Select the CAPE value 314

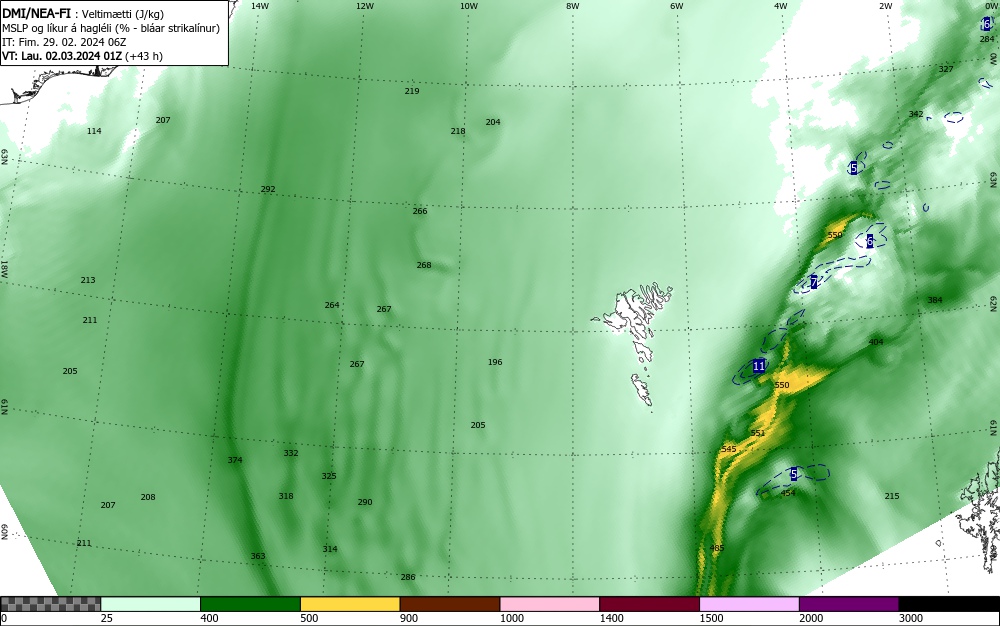330,550
